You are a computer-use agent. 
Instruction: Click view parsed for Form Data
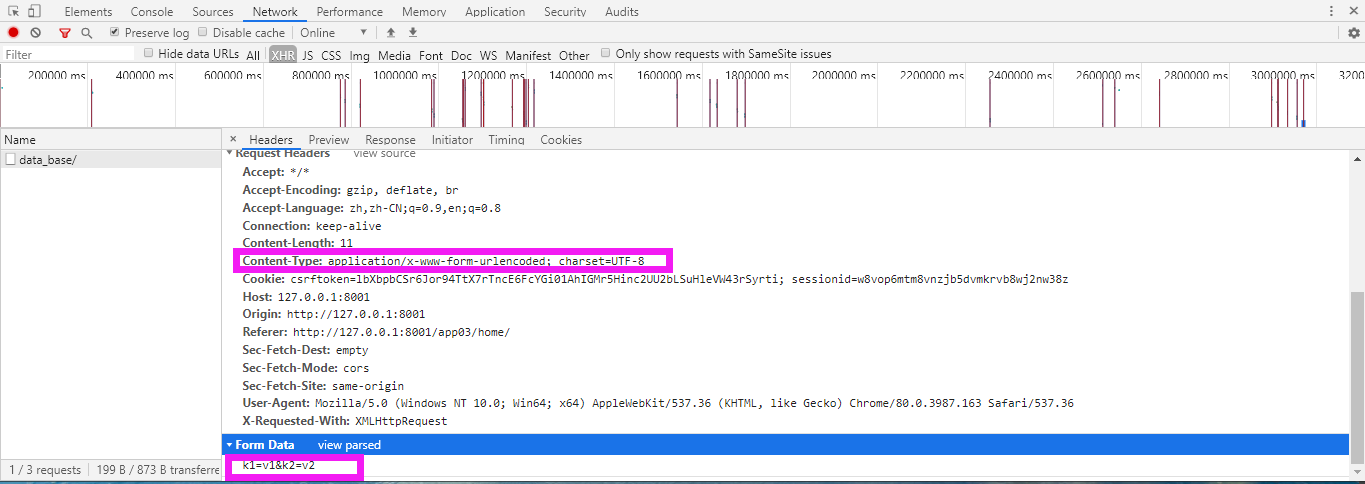pyautogui.click(x=349, y=445)
